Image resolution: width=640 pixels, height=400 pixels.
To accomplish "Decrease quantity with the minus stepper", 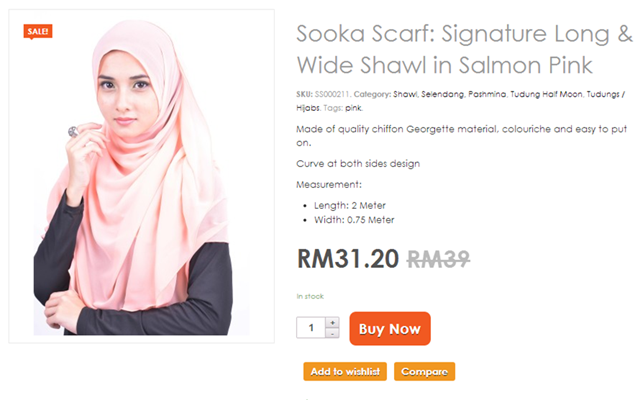I will tap(332, 333).
